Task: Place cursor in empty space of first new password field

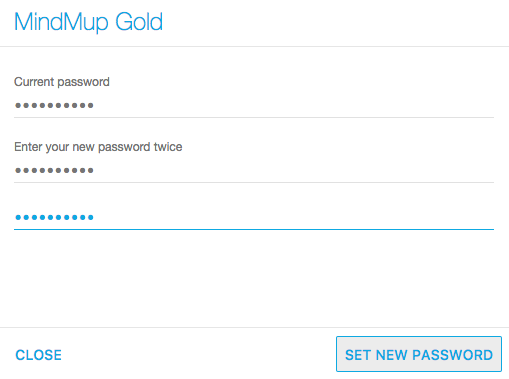Action: click(293, 171)
